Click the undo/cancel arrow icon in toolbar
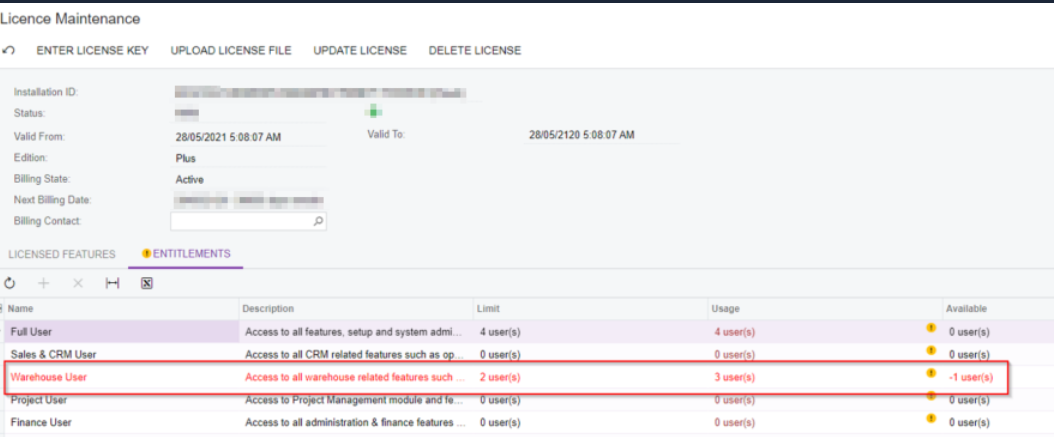 9,51
